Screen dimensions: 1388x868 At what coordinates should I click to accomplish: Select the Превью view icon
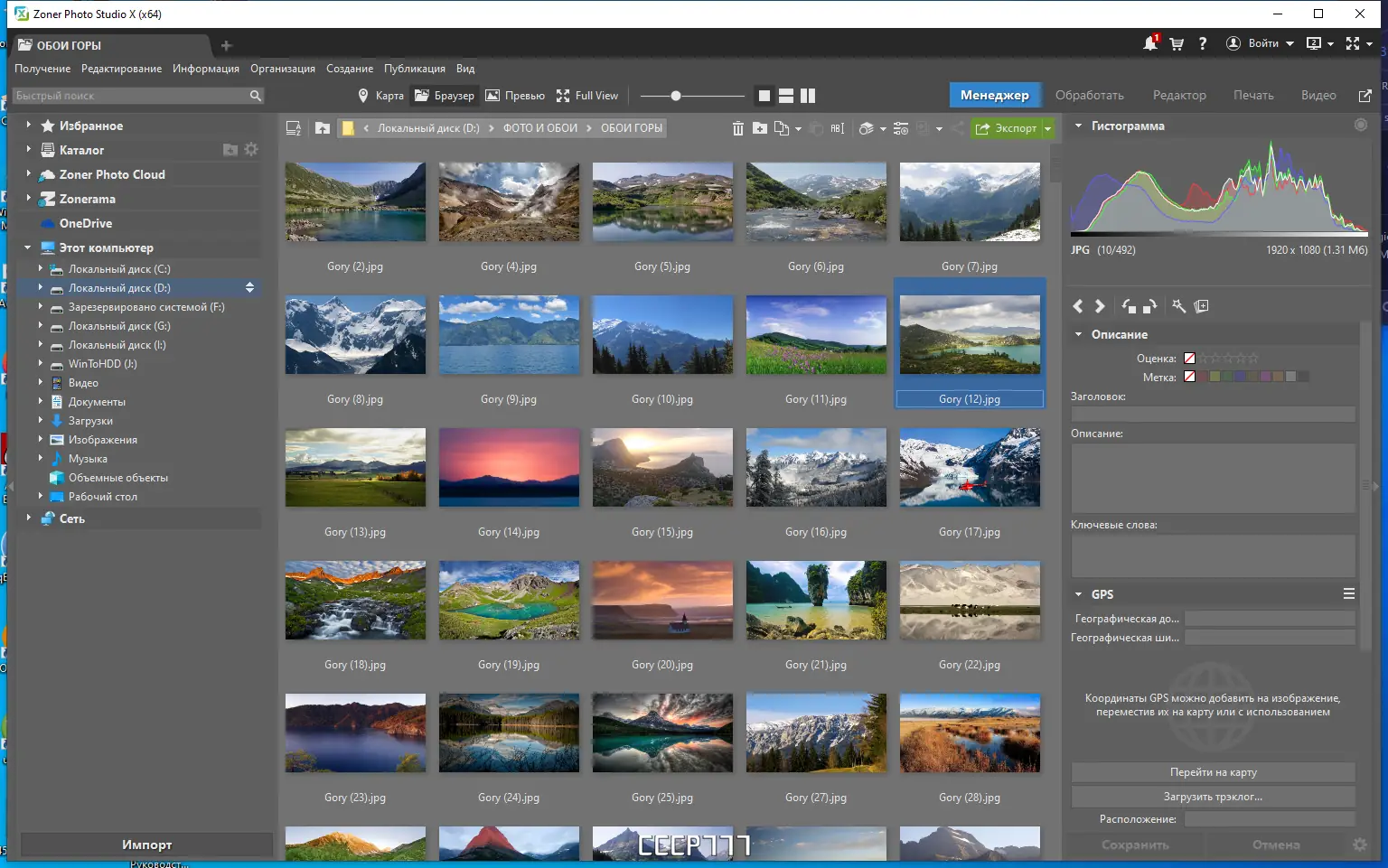point(515,95)
